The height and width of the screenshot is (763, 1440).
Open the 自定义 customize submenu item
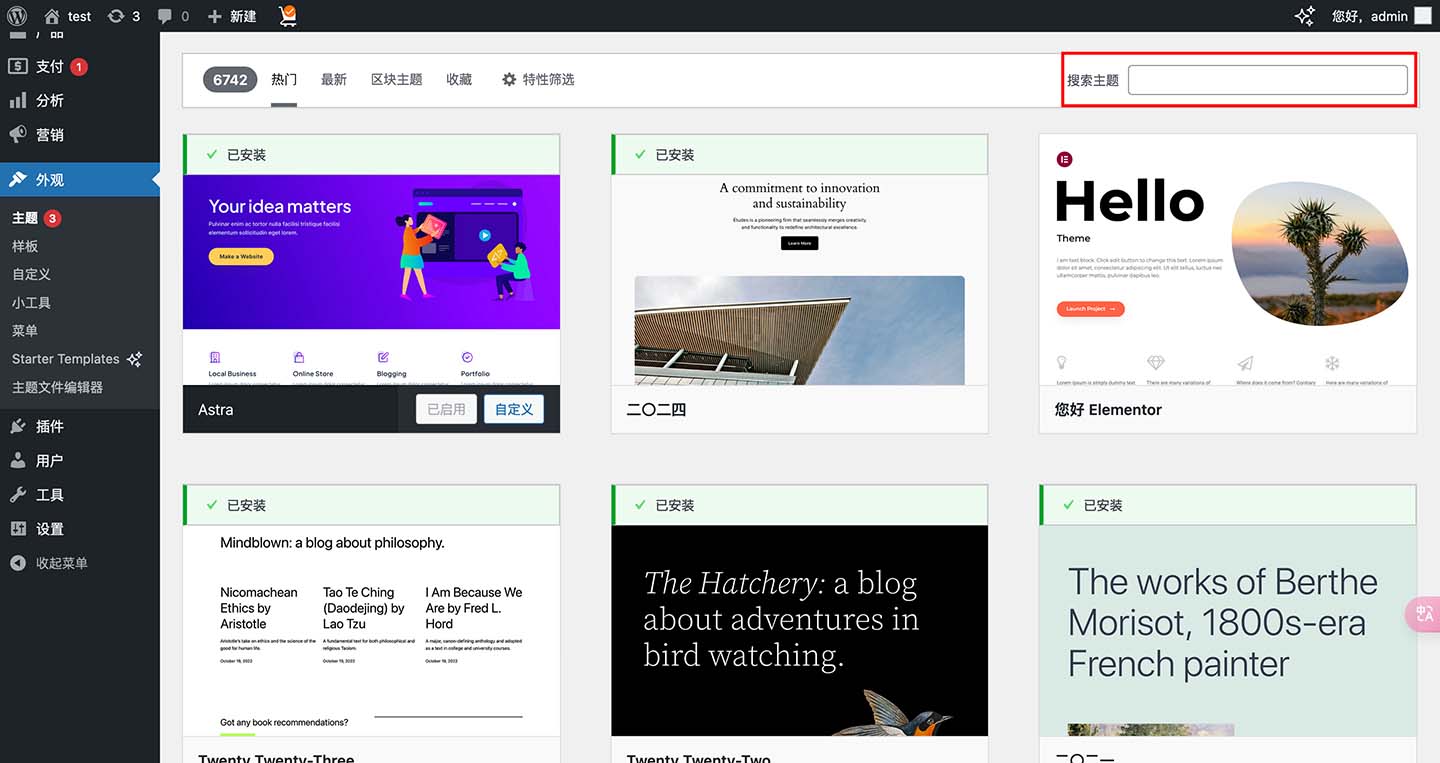(x=31, y=274)
